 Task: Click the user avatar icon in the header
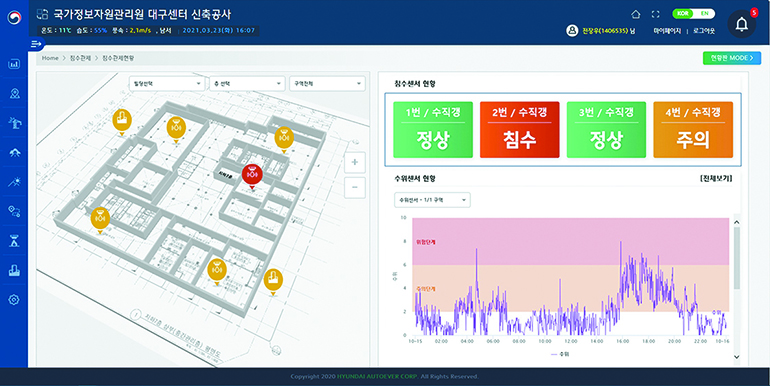pos(572,30)
